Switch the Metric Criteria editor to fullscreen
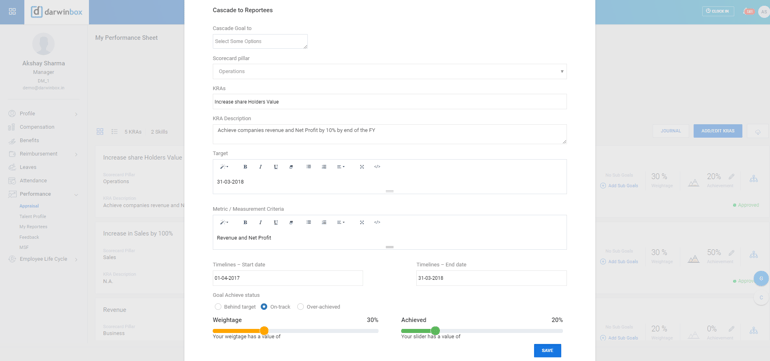This screenshot has height=361, width=770. 362,222
